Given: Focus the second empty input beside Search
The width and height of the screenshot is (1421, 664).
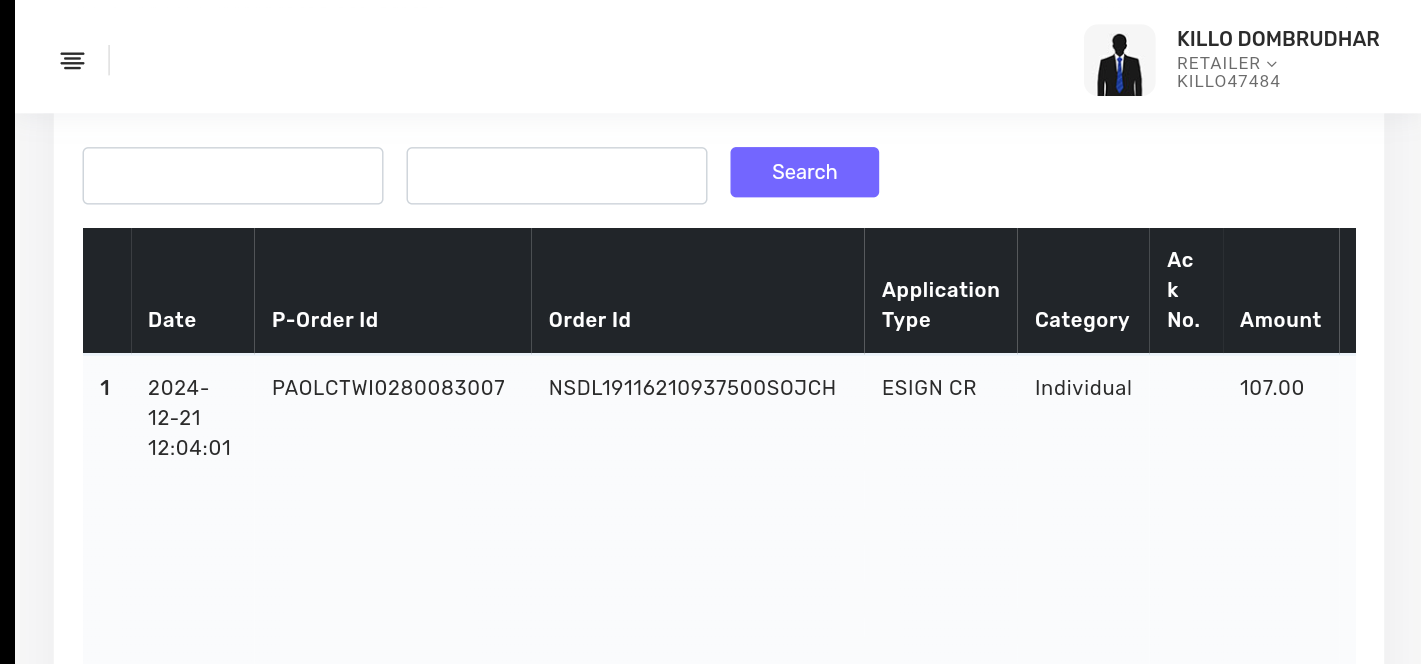Looking at the screenshot, I should [556, 176].
